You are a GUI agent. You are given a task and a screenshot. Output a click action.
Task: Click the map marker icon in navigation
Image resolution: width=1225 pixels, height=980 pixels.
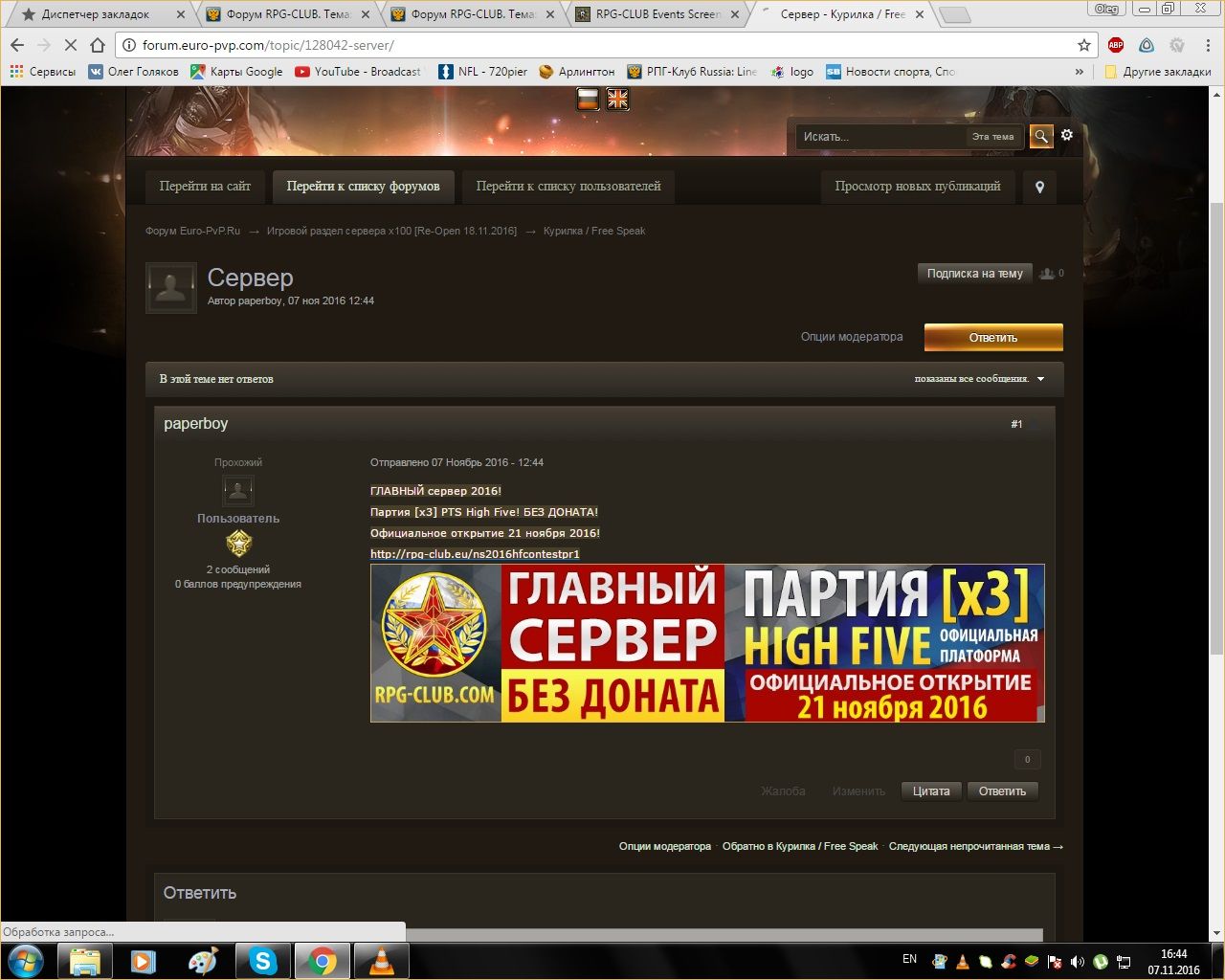click(1040, 187)
